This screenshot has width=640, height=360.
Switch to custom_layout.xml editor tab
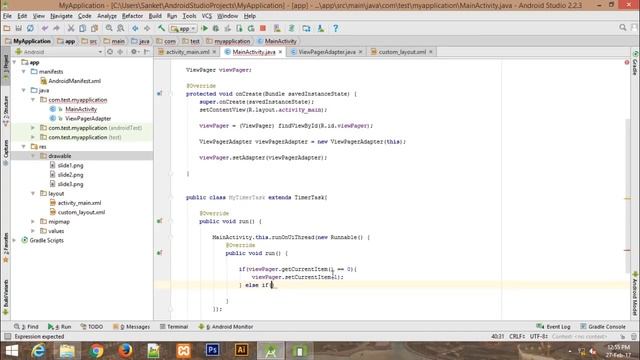(x=402, y=52)
